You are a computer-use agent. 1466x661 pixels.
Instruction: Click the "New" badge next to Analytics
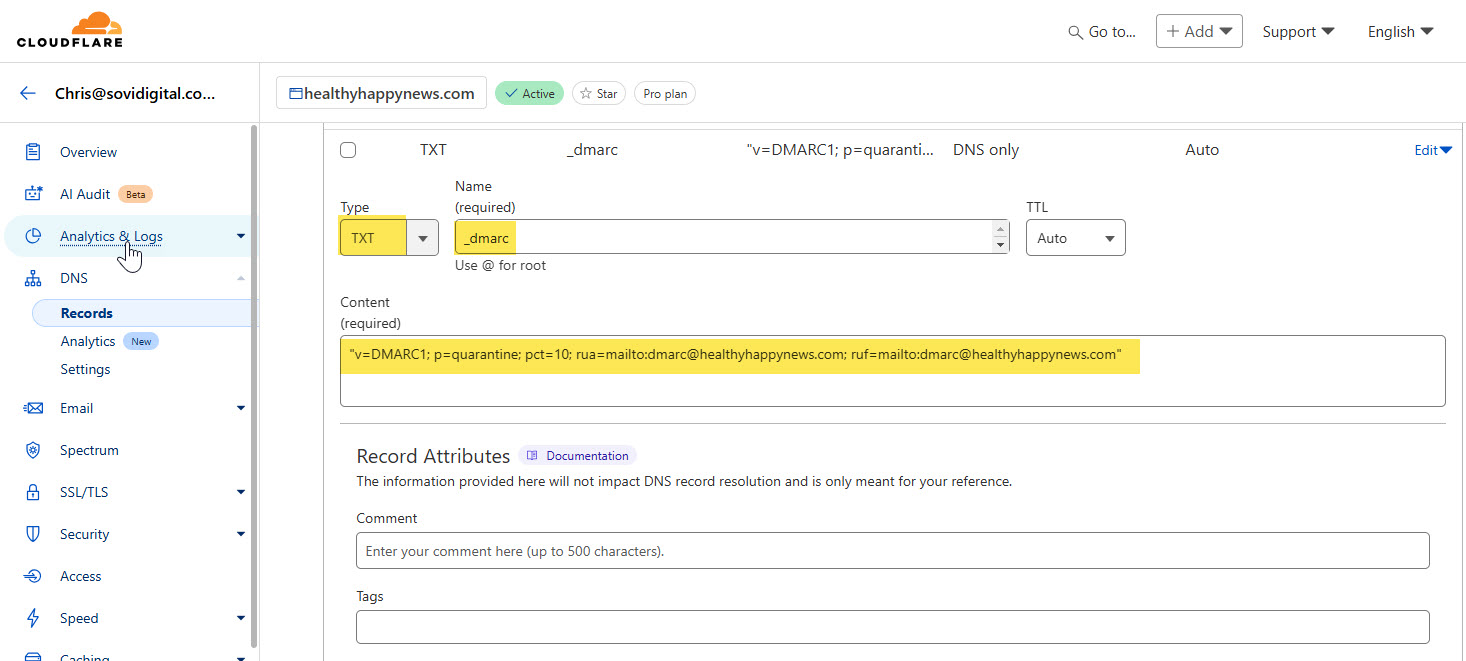pos(141,341)
